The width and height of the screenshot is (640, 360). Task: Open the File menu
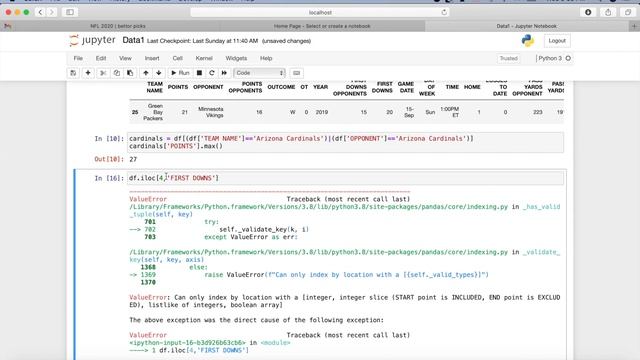(78, 58)
